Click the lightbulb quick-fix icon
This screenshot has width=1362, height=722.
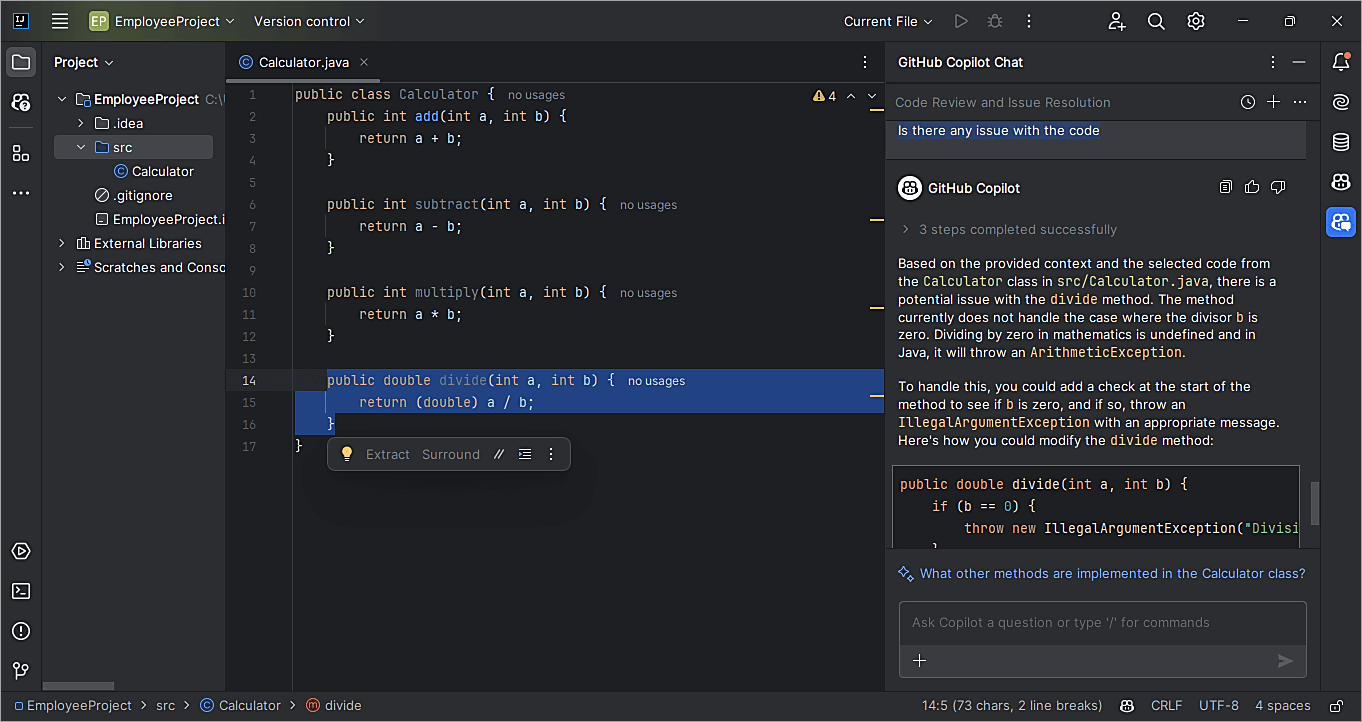click(347, 454)
